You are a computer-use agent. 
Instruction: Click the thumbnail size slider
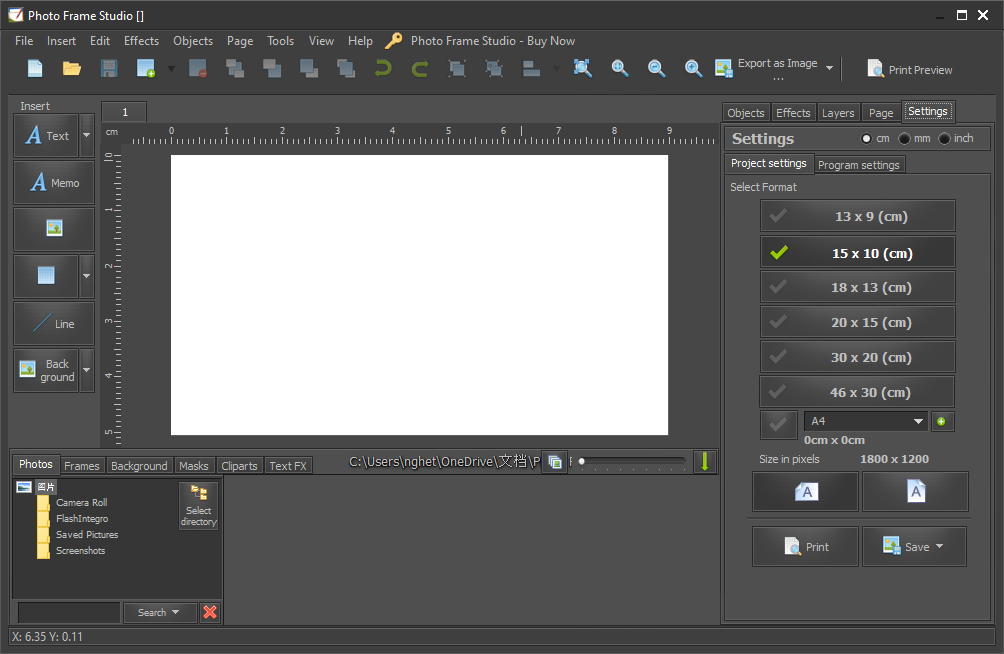tap(632, 461)
